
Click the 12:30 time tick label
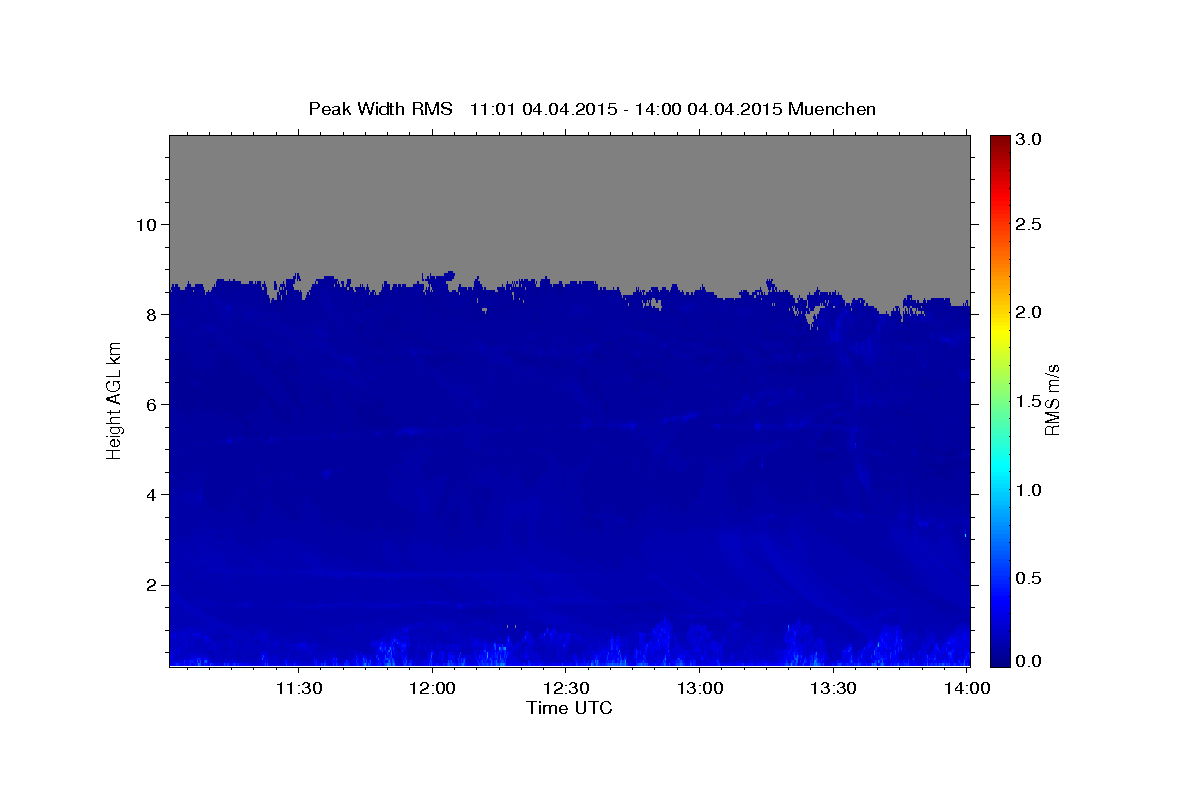coord(566,688)
